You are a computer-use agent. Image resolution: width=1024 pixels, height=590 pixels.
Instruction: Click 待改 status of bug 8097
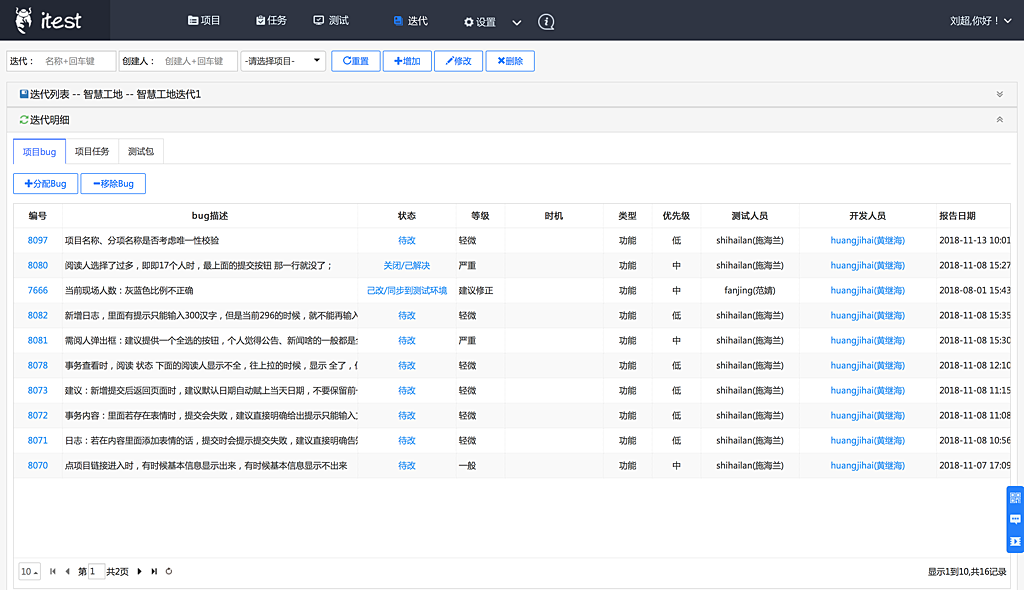407,240
